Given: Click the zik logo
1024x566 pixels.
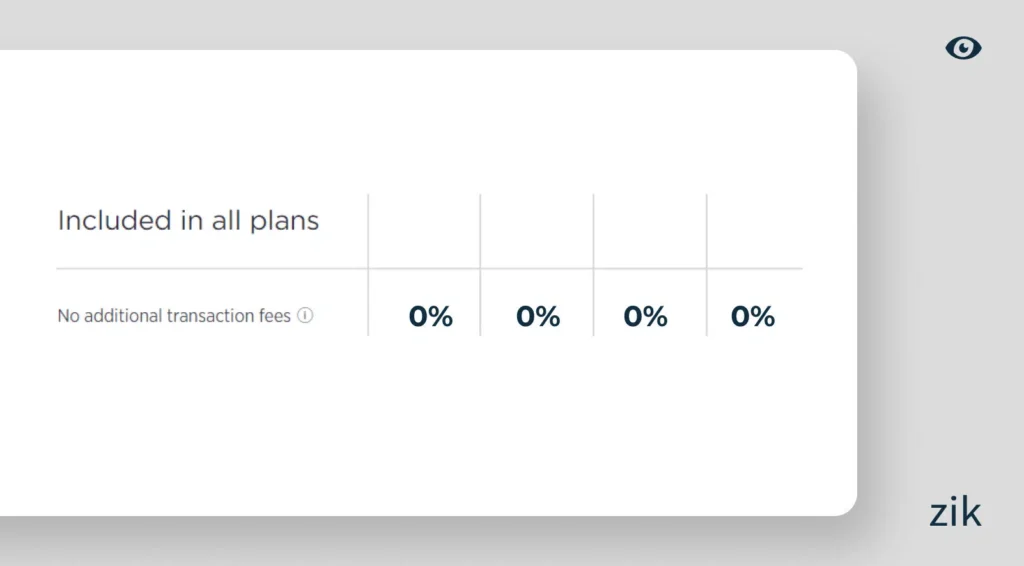Looking at the screenshot, I should click(955, 512).
